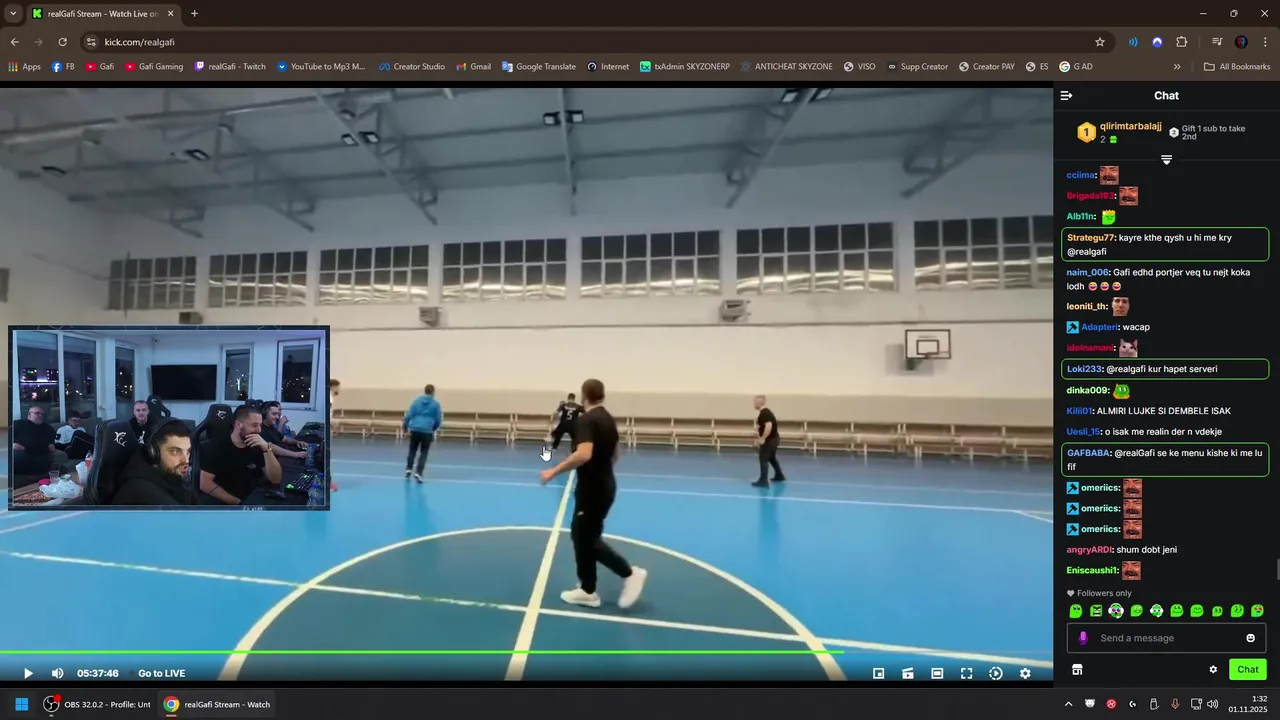Viewport: 1280px width, 720px height.
Task: Close the realGafi Stream tab
Action: pos(170,14)
